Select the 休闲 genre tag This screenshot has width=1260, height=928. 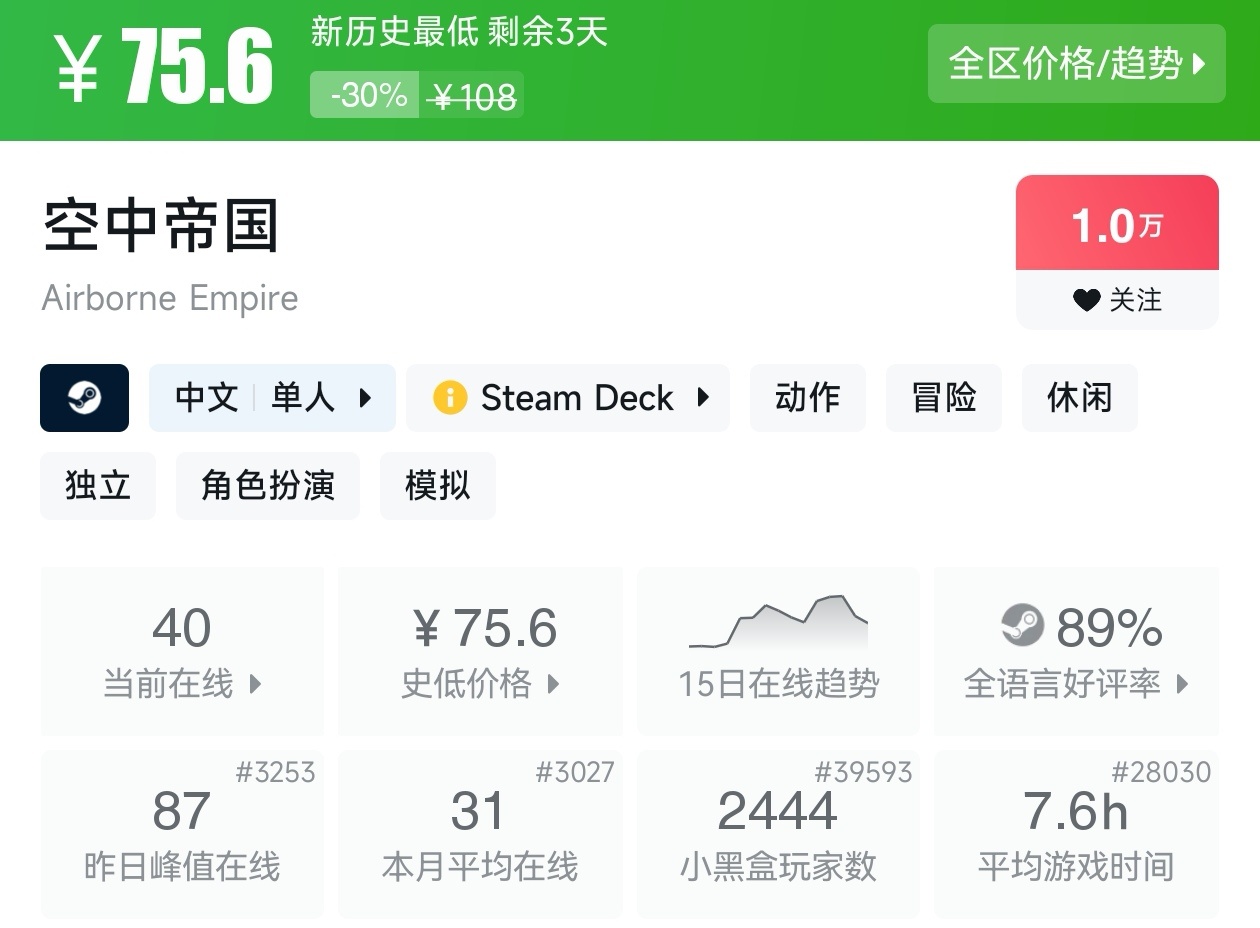tap(1079, 398)
